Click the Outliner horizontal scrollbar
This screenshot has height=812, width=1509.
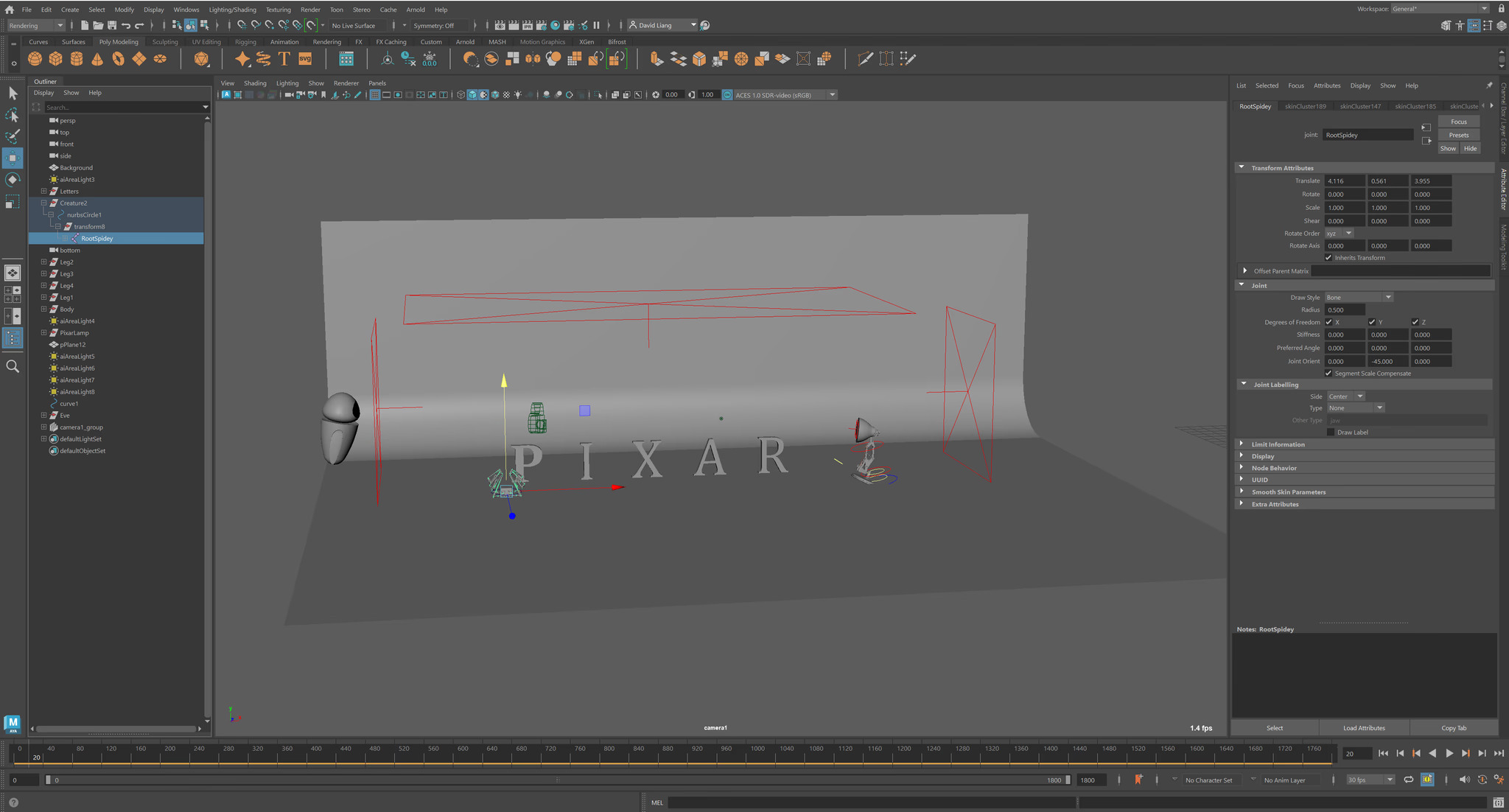[x=116, y=729]
